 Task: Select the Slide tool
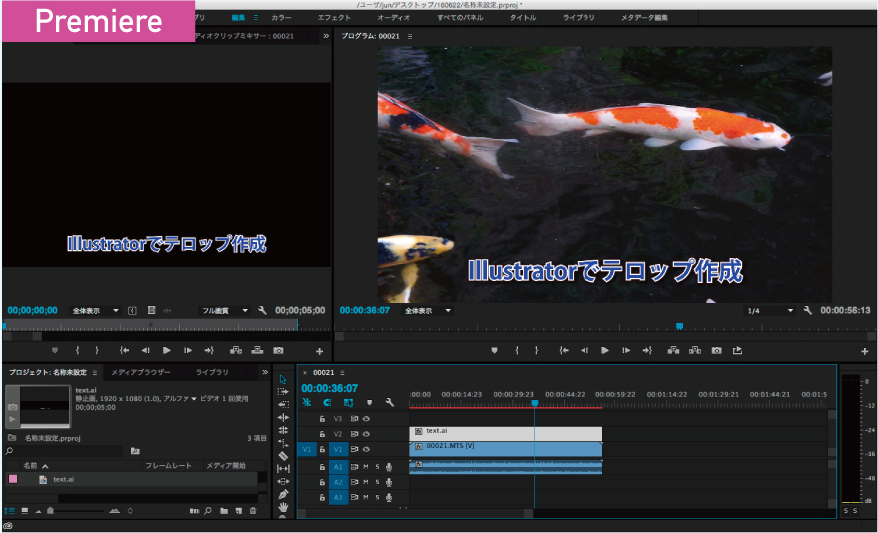[x=283, y=481]
